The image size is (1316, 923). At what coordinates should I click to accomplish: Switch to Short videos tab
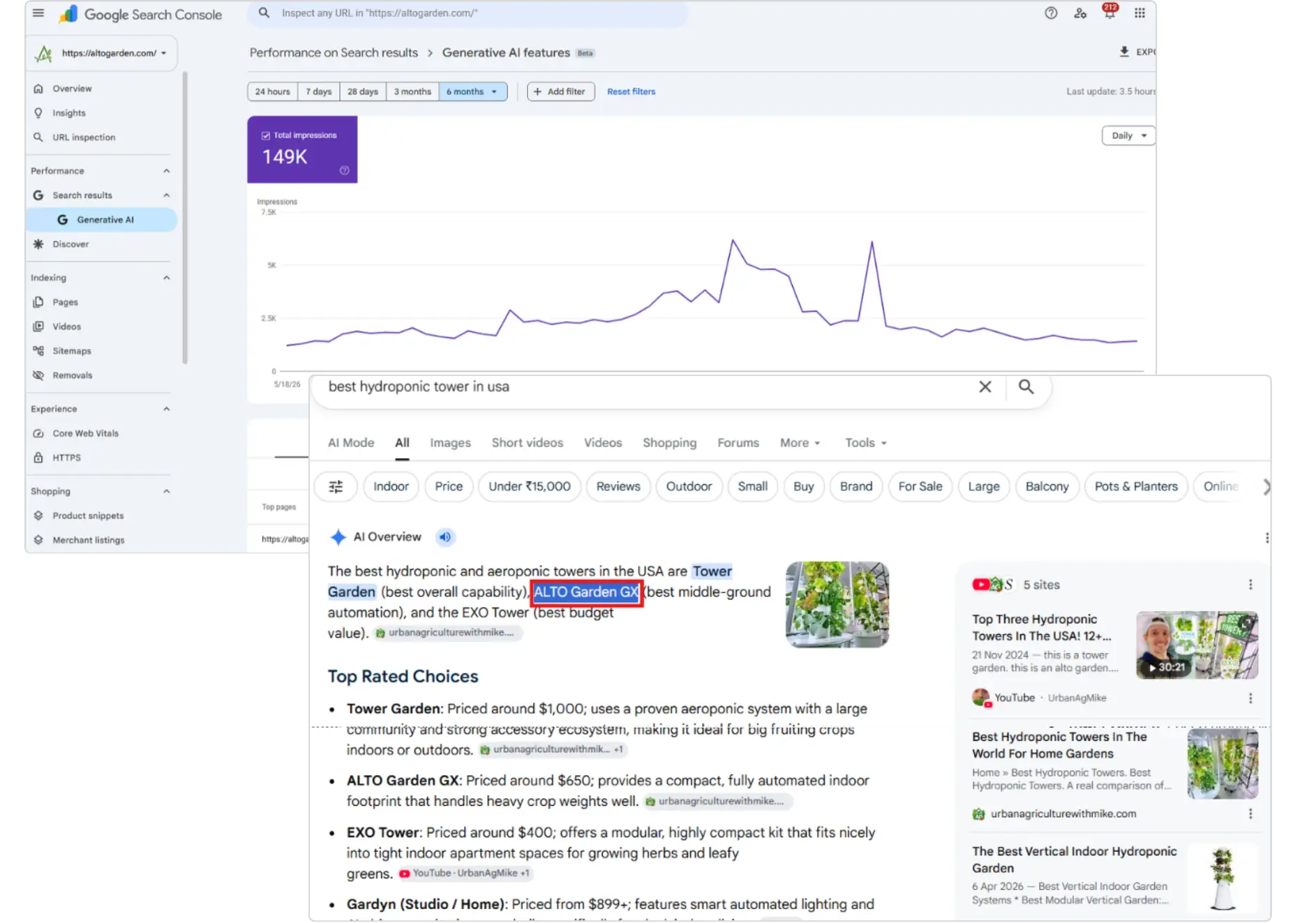click(x=527, y=442)
